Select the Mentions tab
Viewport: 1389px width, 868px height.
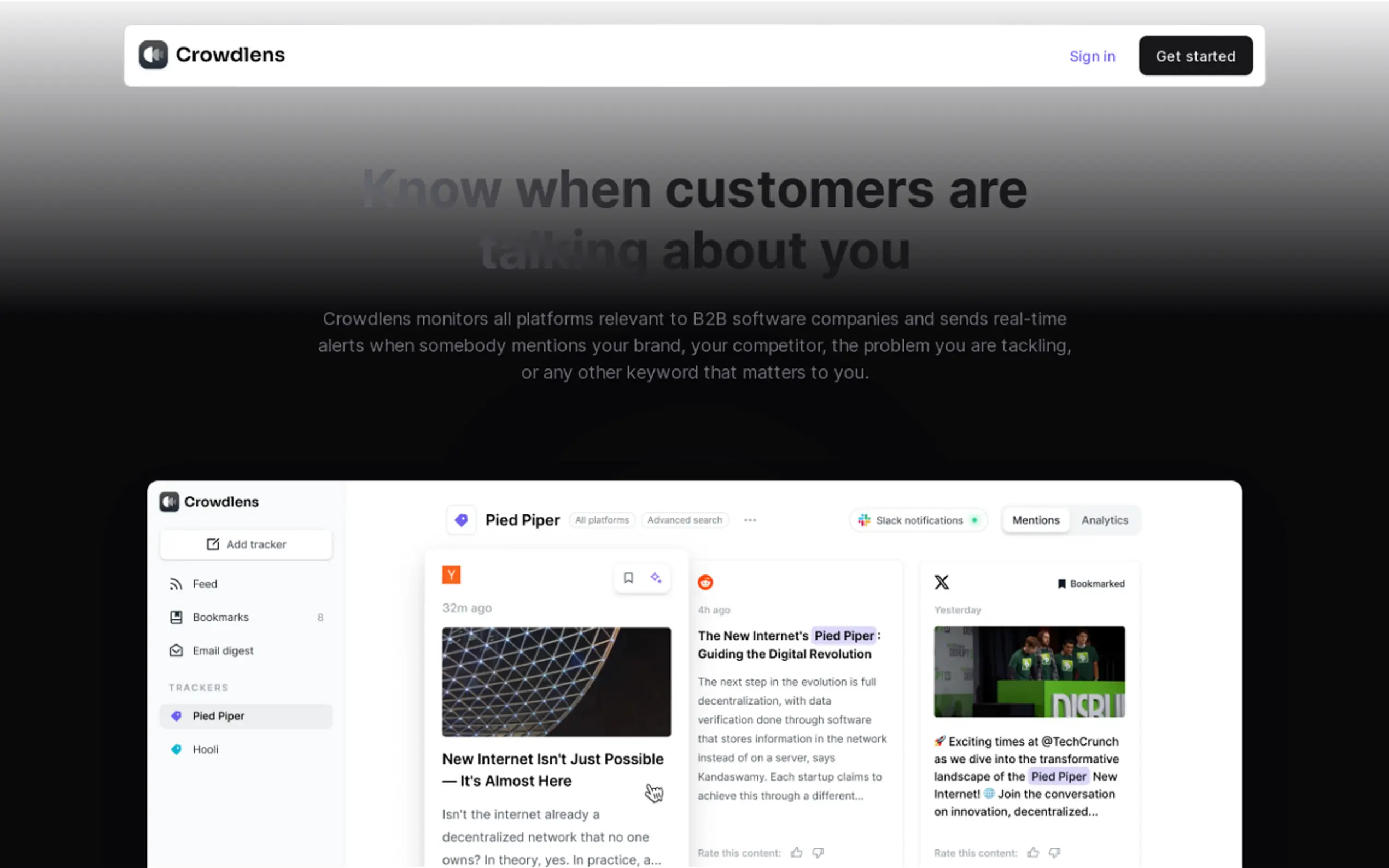point(1036,520)
